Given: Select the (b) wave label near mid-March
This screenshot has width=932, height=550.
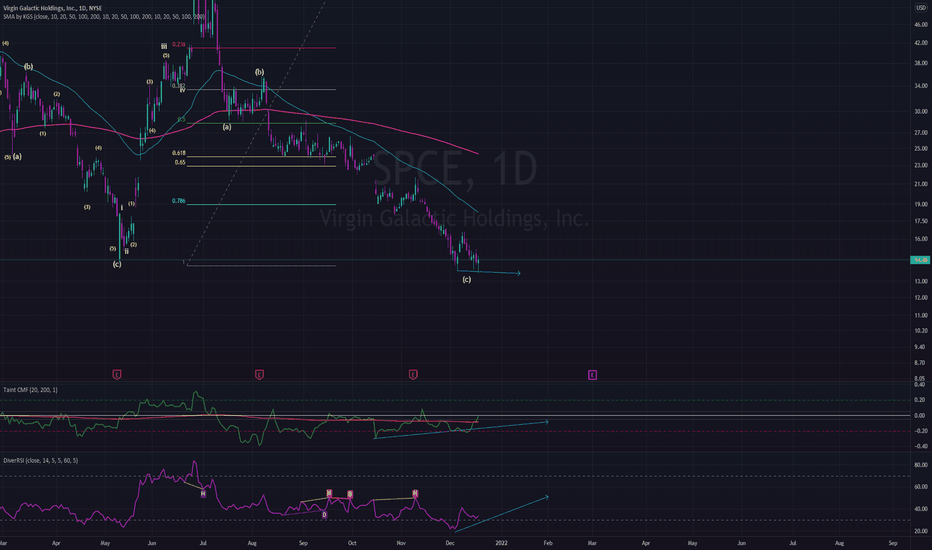Looking at the screenshot, I should [29, 67].
